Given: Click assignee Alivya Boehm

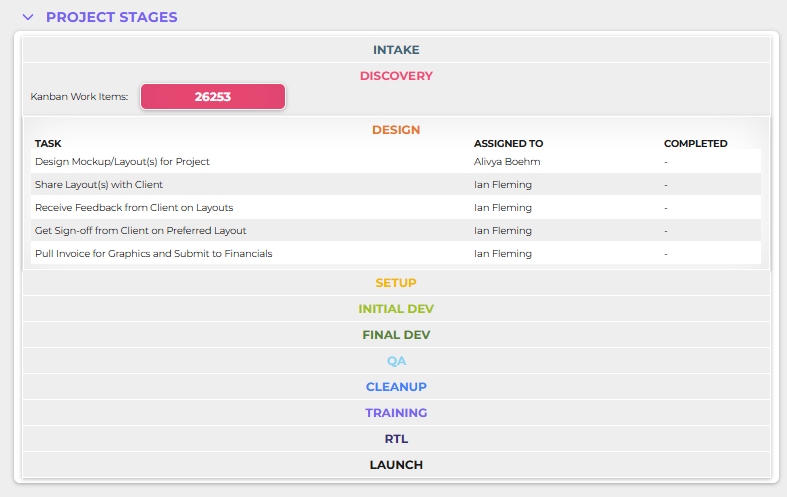Looking at the screenshot, I should click(x=507, y=162).
